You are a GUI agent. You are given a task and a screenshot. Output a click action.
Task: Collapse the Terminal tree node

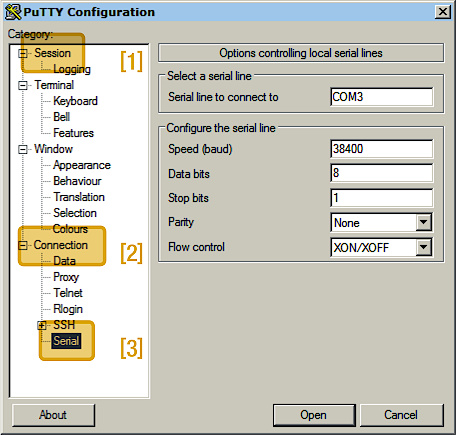coord(23,85)
